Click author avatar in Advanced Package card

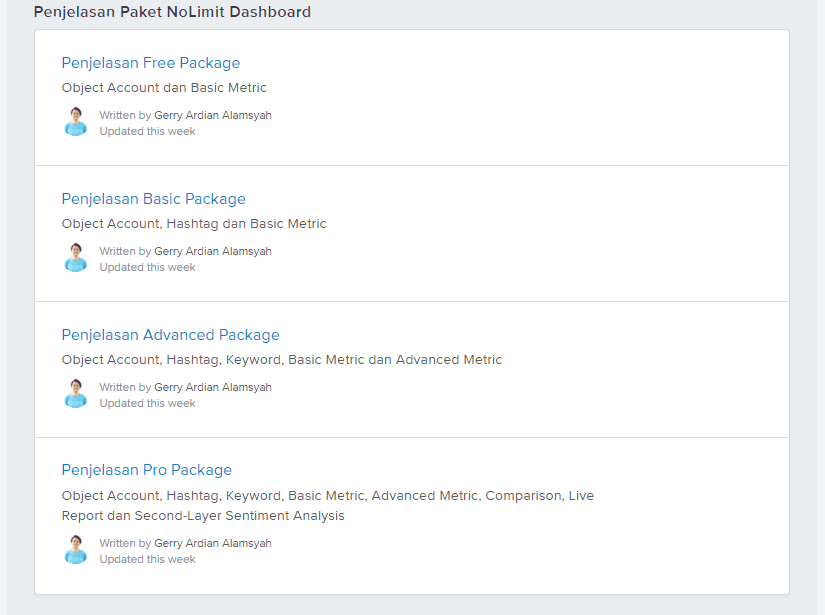76,394
